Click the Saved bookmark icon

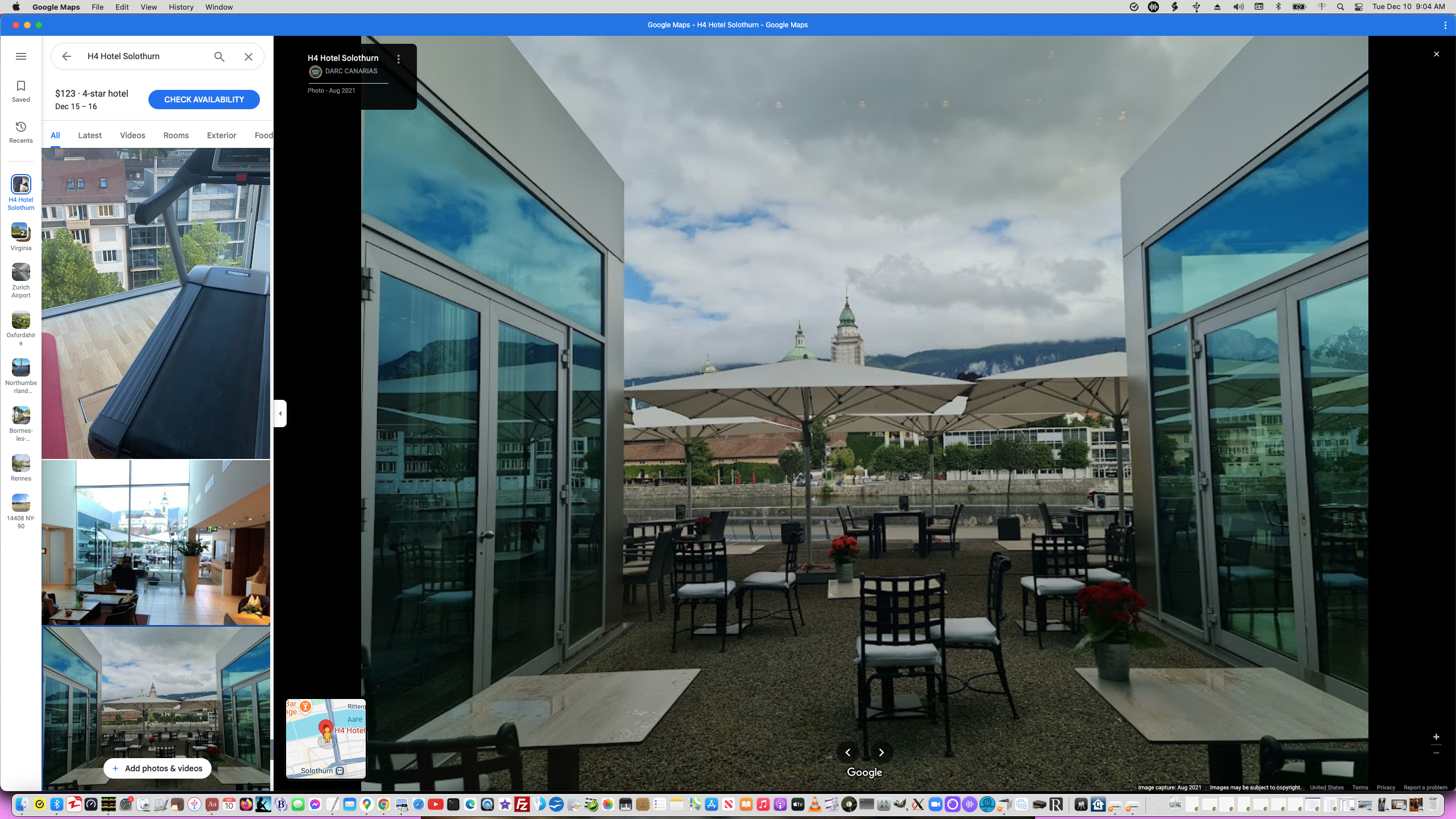21,86
